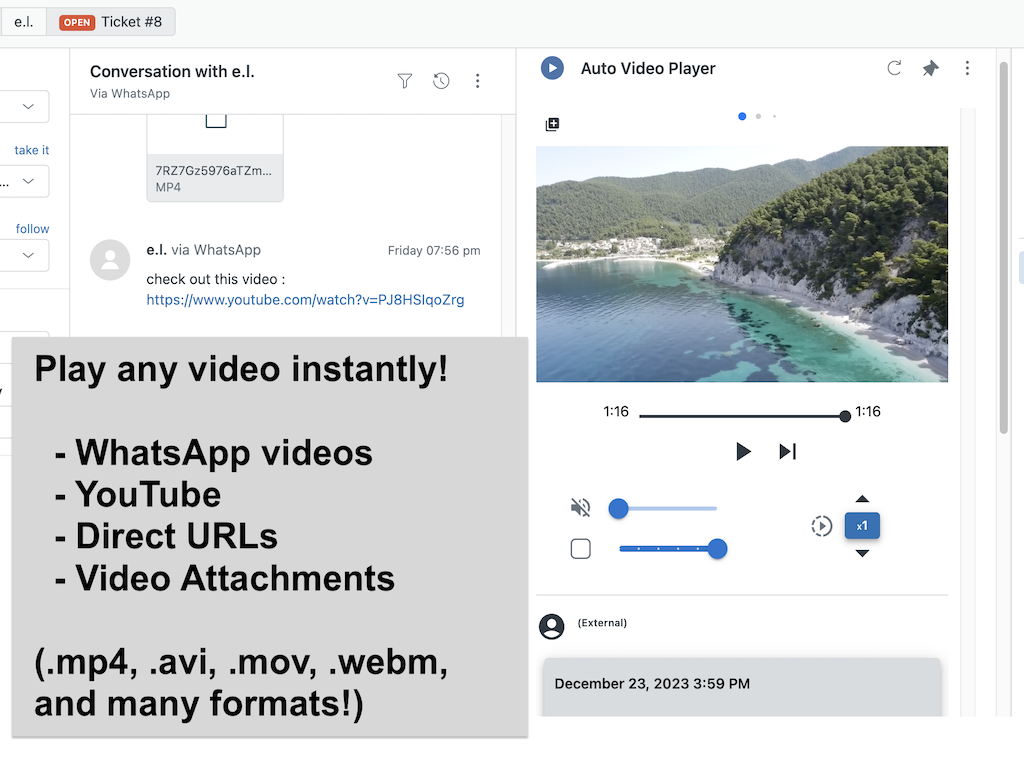Screen dimensions: 1024x768
Task: Expand the first sidebar dropdown chevron
Action: pos(28,106)
